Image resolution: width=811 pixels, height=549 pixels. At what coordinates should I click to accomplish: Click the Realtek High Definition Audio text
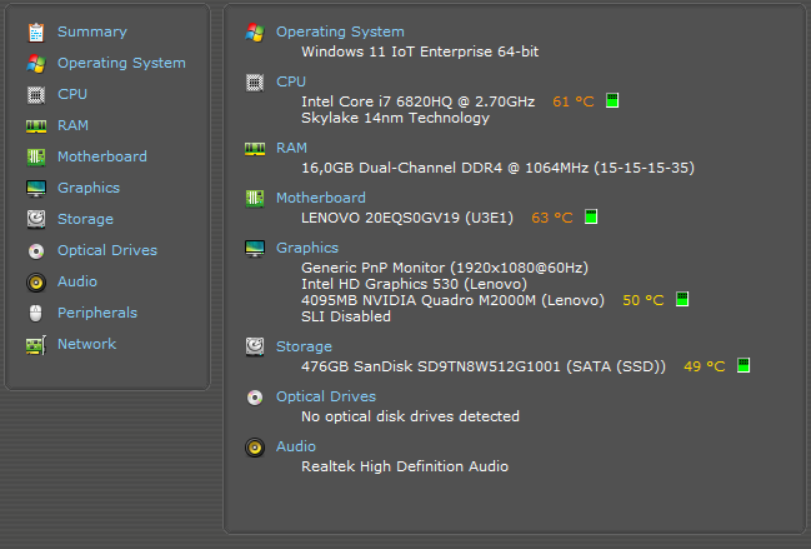pyautogui.click(x=405, y=467)
